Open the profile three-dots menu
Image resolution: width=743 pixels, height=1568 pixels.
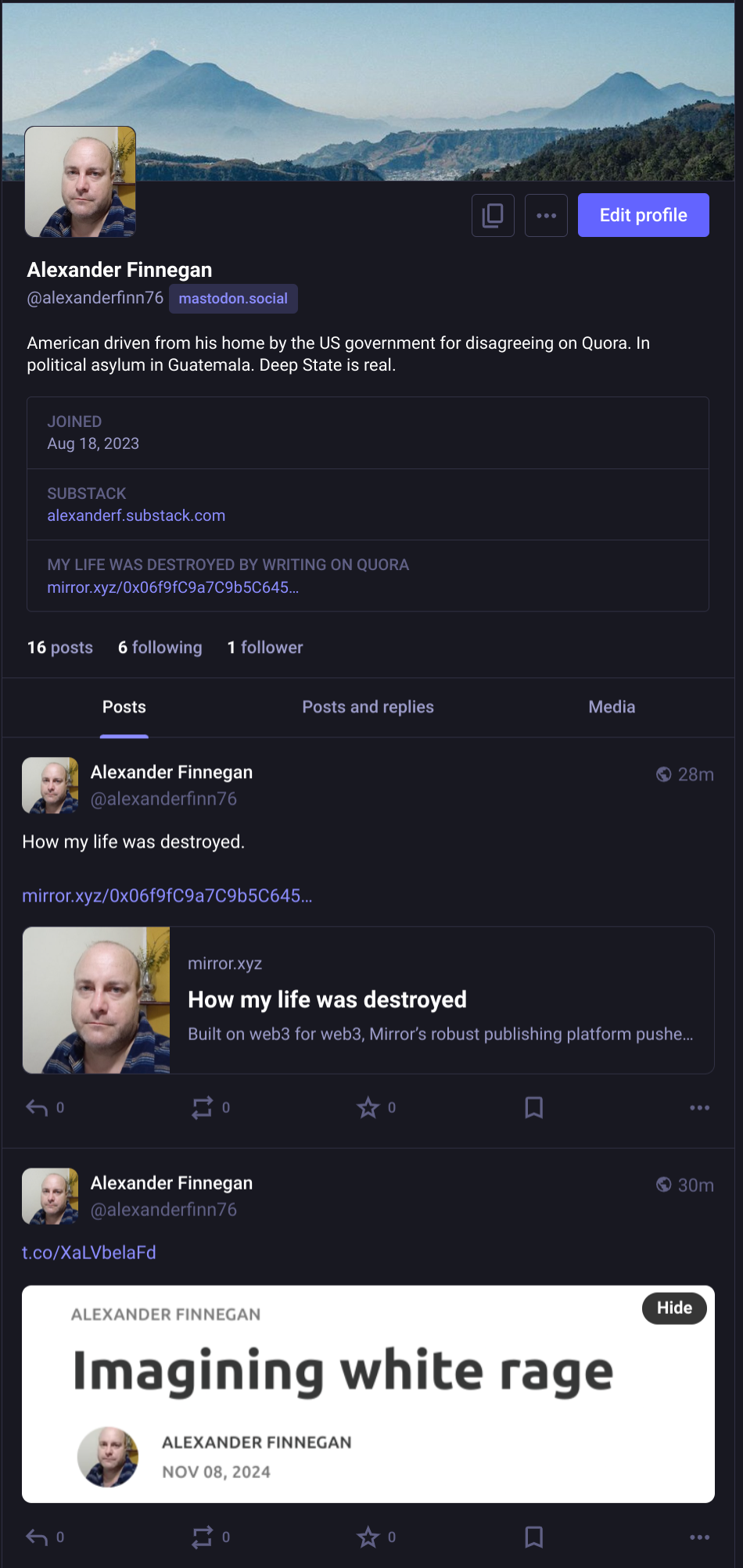[546, 215]
